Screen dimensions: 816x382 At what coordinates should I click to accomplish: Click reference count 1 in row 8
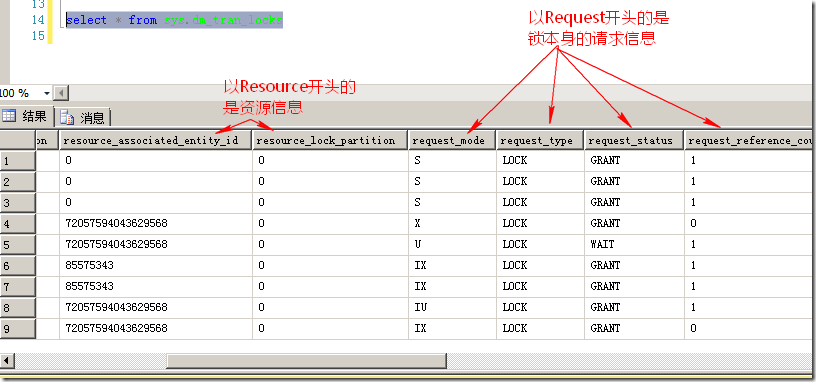pyautogui.click(x=750, y=308)
